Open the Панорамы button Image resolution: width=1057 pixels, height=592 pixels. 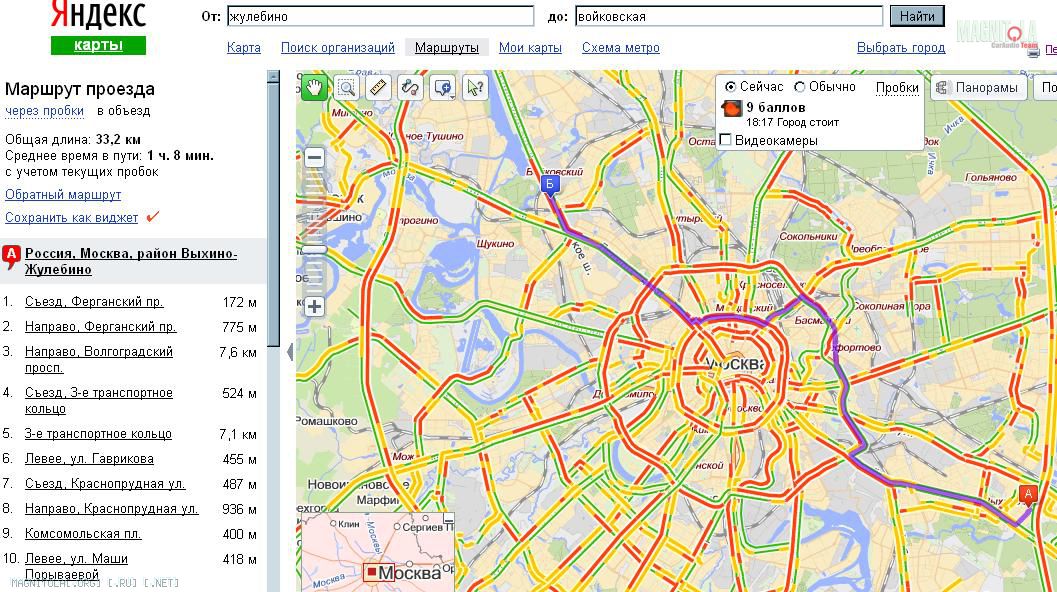pyautogui.click(x=979, y=88)
